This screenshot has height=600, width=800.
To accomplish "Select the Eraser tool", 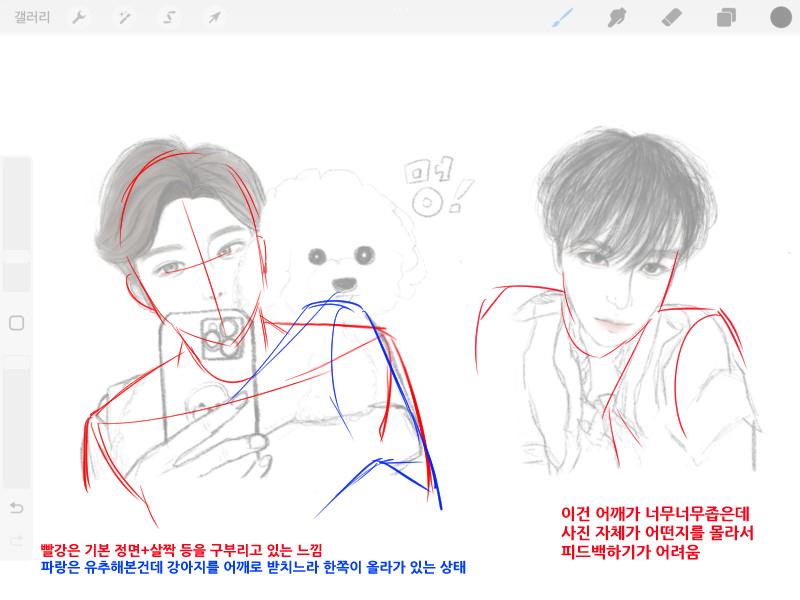I will (x=671, y=18).
